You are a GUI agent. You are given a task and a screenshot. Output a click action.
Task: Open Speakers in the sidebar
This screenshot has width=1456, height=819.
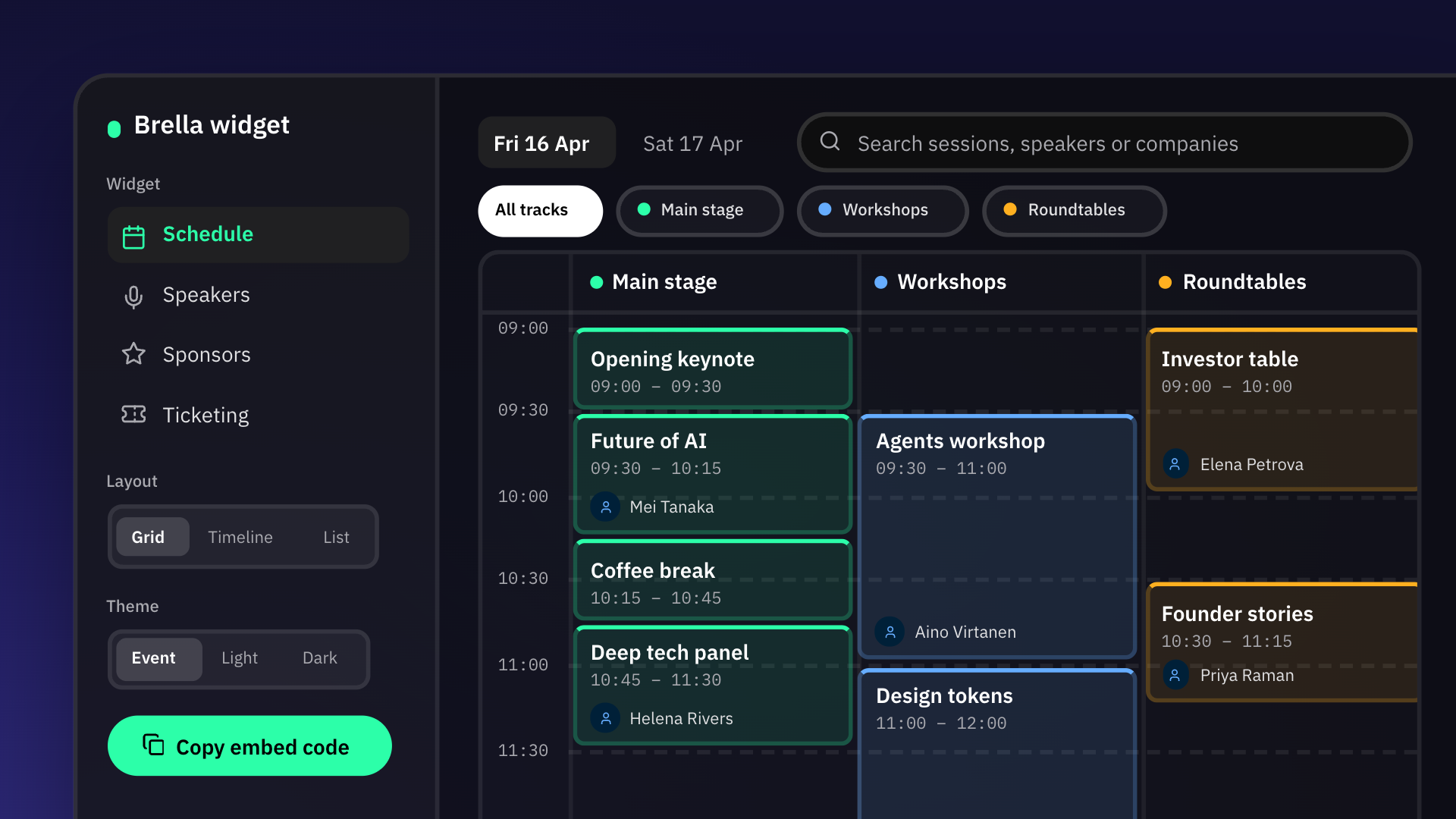click(258, 295)
